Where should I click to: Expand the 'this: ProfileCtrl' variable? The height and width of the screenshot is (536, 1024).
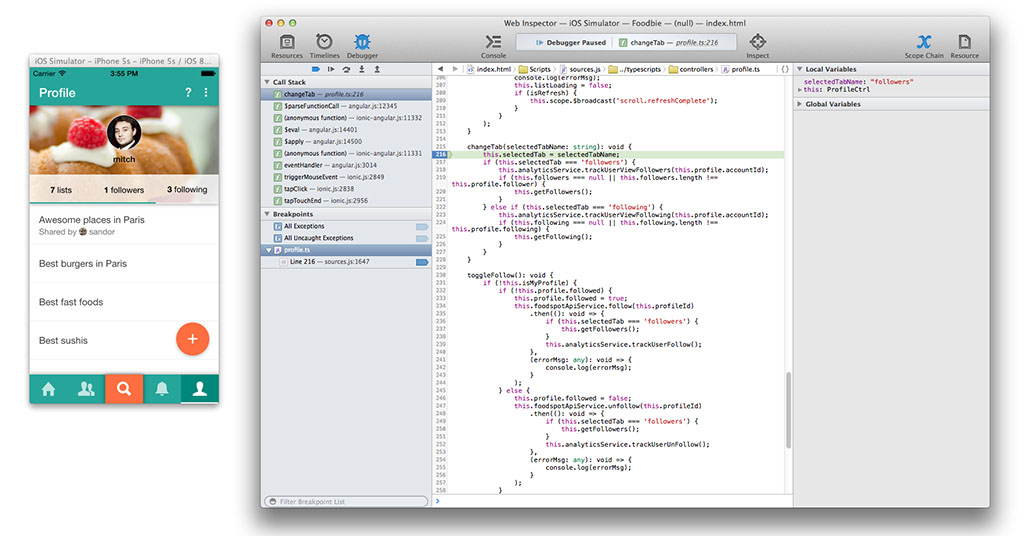click(x=800, y=89)
